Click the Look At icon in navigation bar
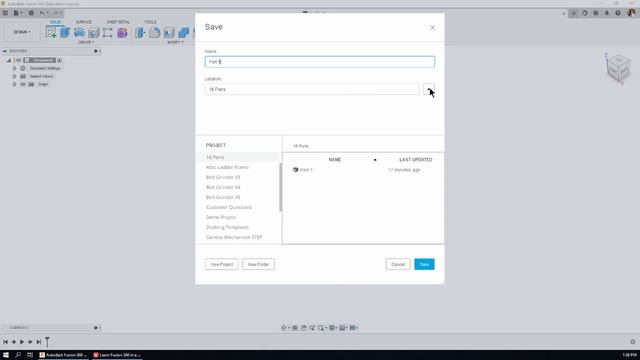Image resolution: width=640 pixels, height=360 pixels. point(295,328)
